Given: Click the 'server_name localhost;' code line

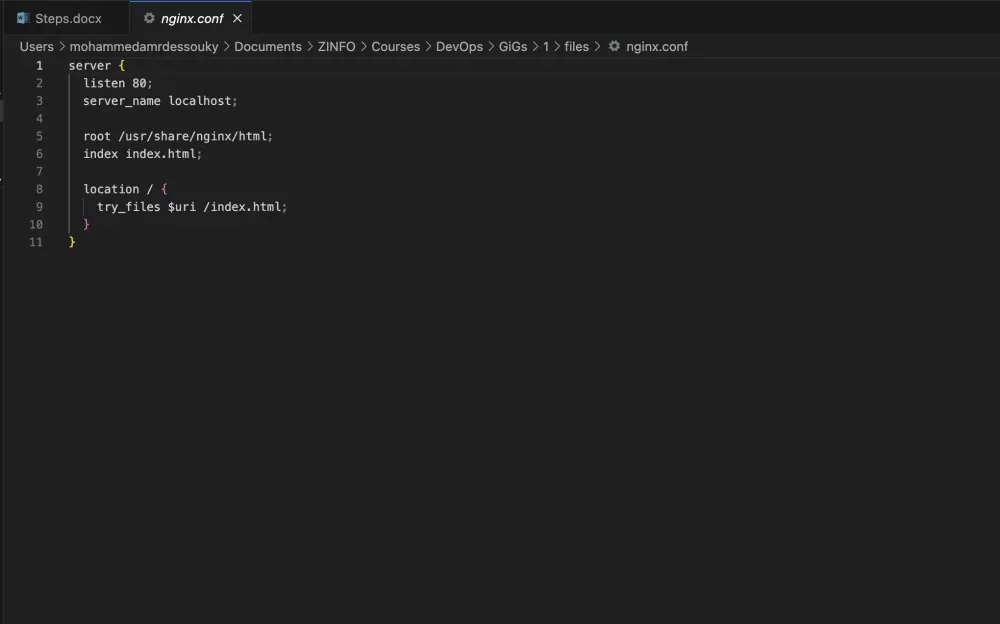Looking at the screenshot, I should [160, 101].
